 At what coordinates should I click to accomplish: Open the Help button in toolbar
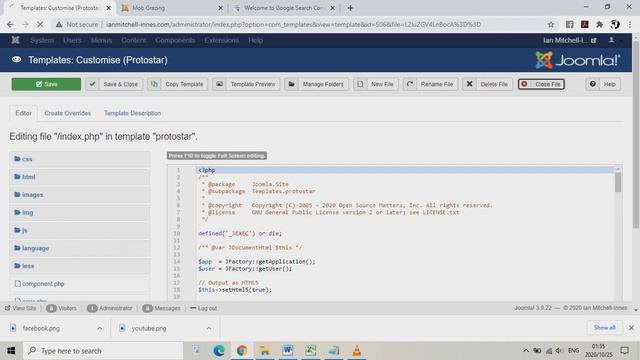(603, 84)
